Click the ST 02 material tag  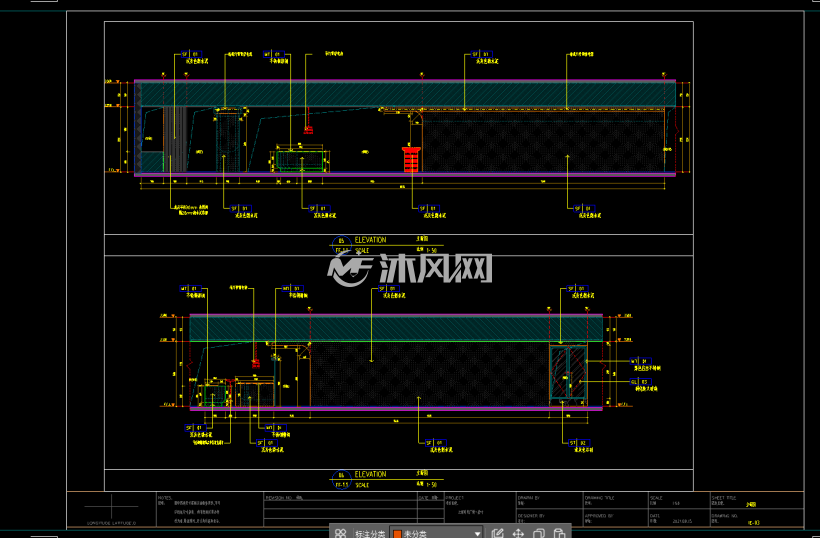click(579, 443)
